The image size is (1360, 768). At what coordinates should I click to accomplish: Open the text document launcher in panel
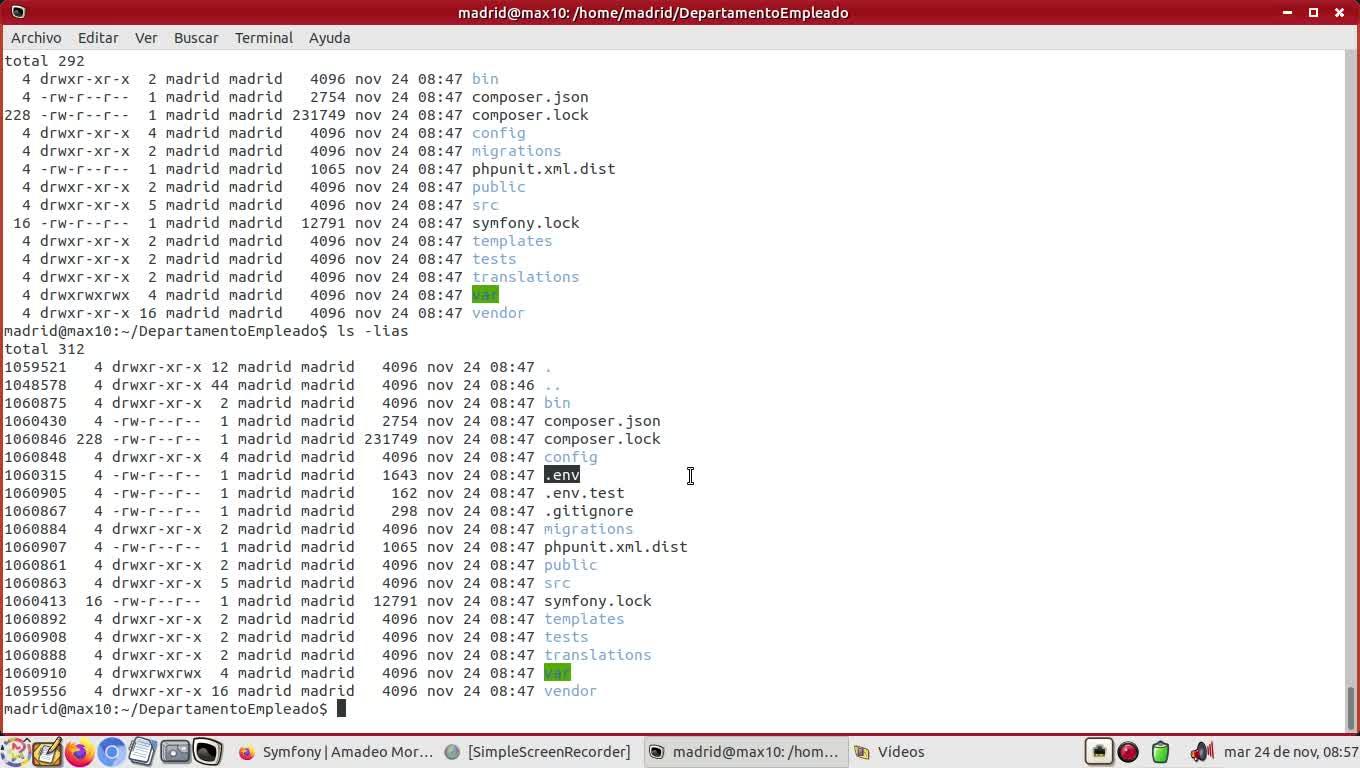pyautogui.click(x=142, y=752)
